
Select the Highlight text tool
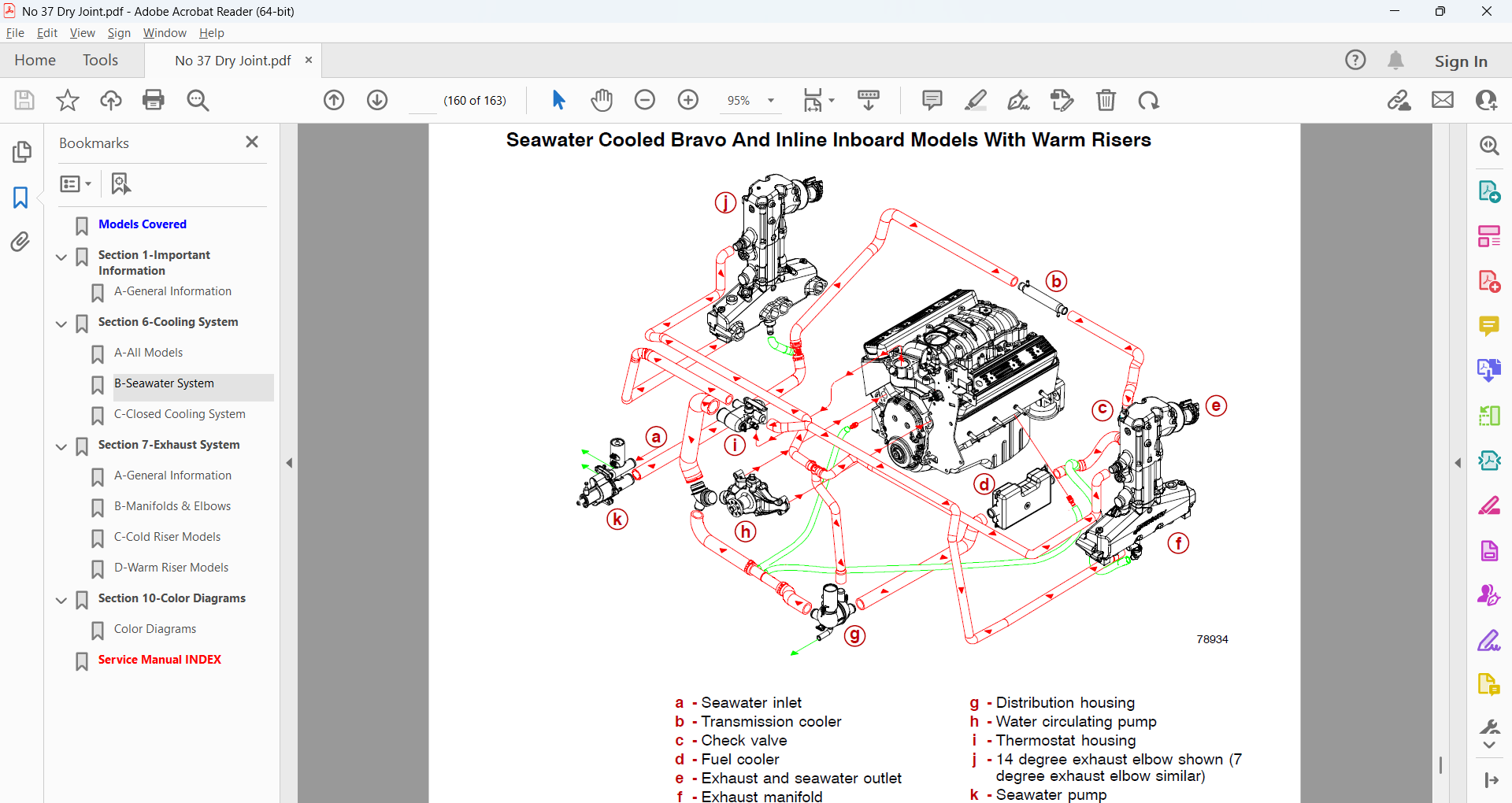tap(976, 100)
